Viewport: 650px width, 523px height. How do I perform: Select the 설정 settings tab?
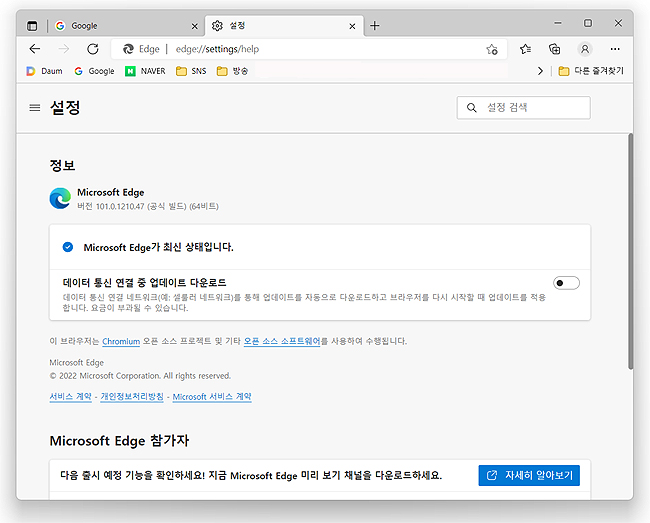coord(284,26)
